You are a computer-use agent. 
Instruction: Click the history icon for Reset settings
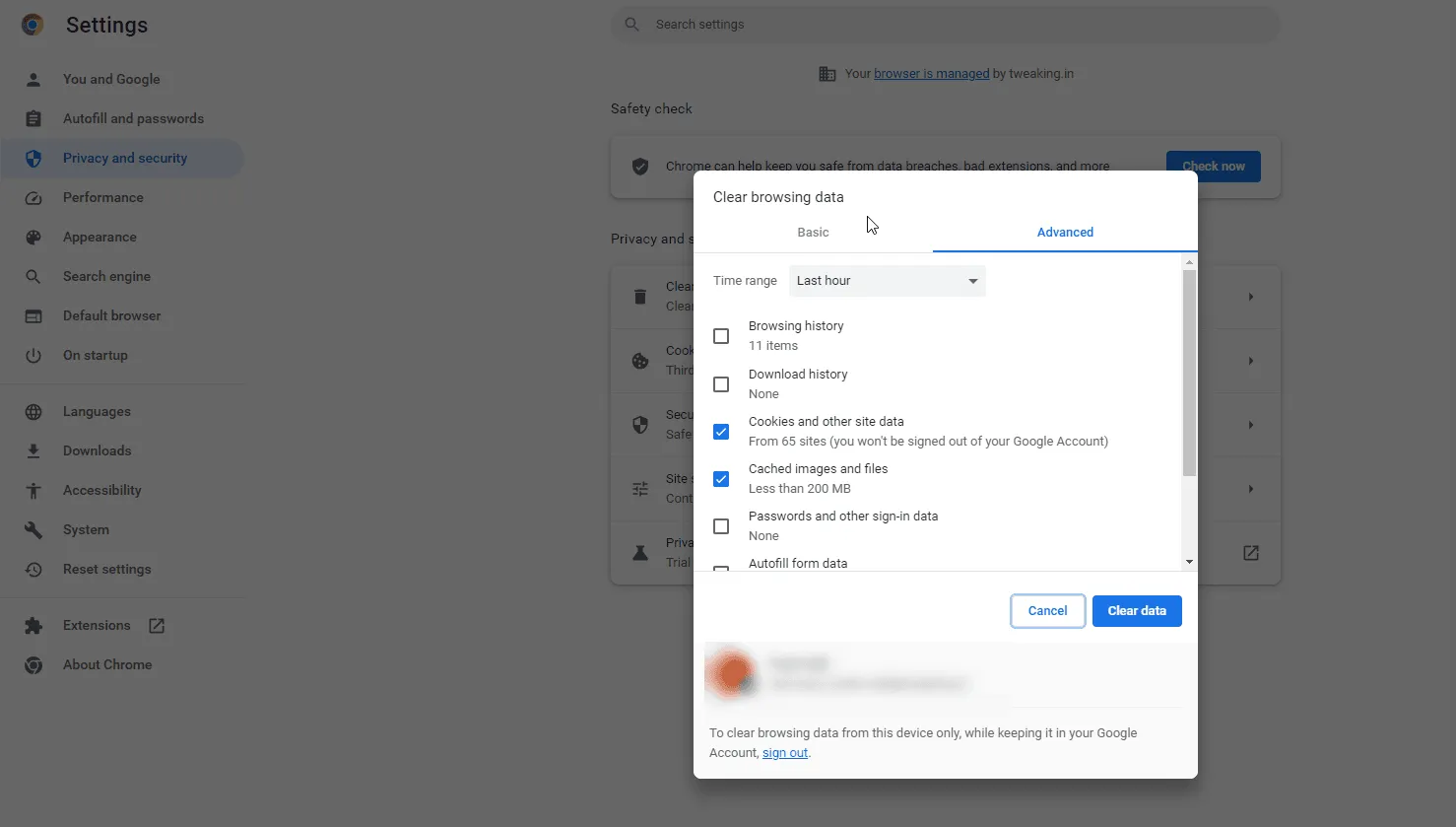coord(33,569)
